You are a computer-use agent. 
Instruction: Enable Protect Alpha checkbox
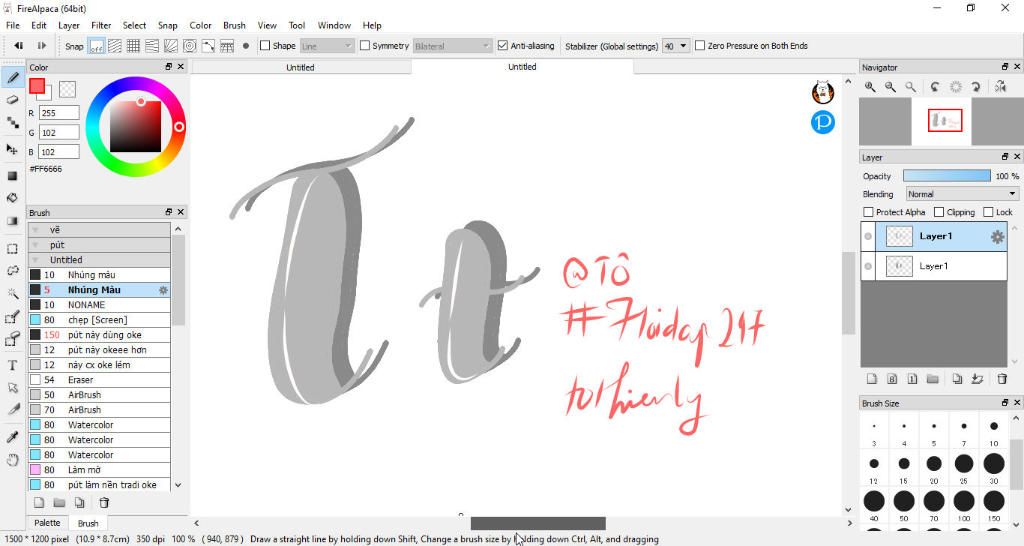click(x=869, y=212)
